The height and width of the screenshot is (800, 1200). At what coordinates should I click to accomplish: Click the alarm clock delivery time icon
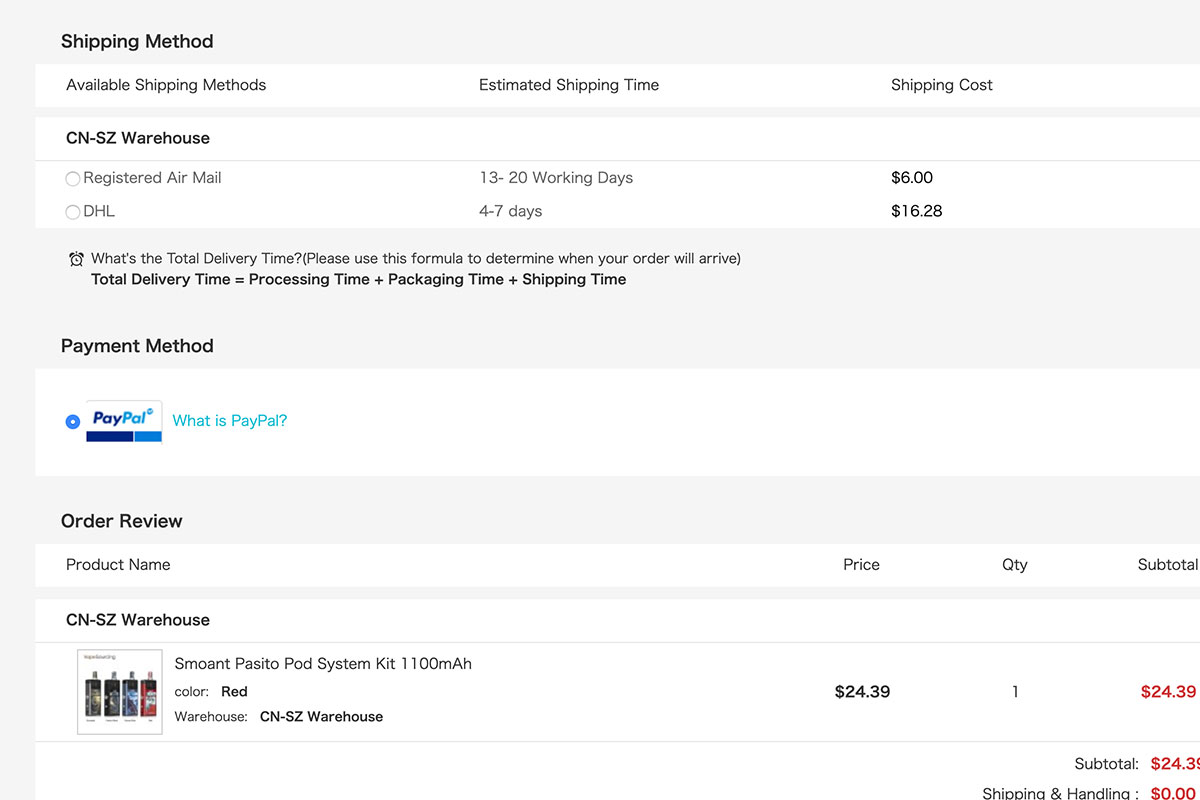pyautogui.click(x=76, y=259)
